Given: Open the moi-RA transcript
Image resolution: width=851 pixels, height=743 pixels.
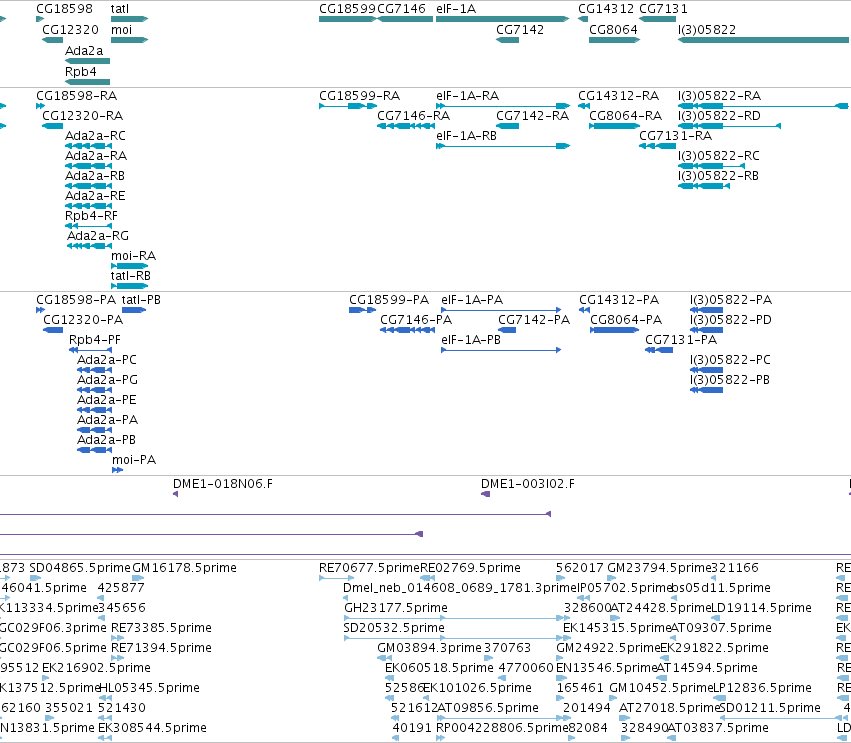Looking at the screenshot, I should pyautogui.click(x=129, y=266).
